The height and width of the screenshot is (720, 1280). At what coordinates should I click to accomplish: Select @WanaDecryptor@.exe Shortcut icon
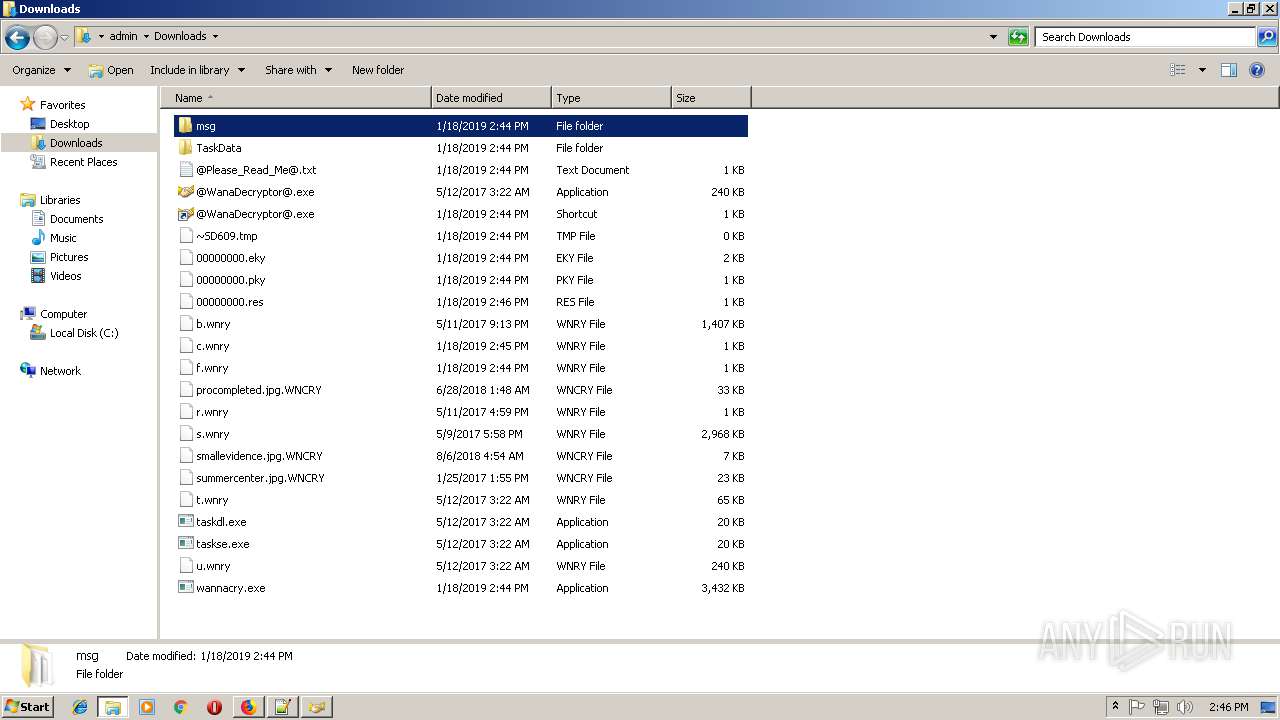(185, 214)
